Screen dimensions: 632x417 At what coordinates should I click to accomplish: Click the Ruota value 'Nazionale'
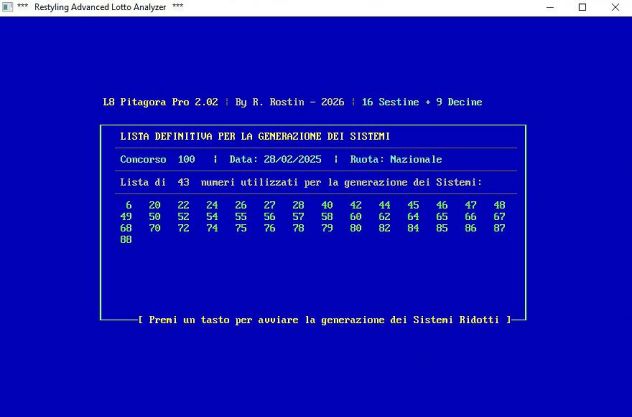416,160
